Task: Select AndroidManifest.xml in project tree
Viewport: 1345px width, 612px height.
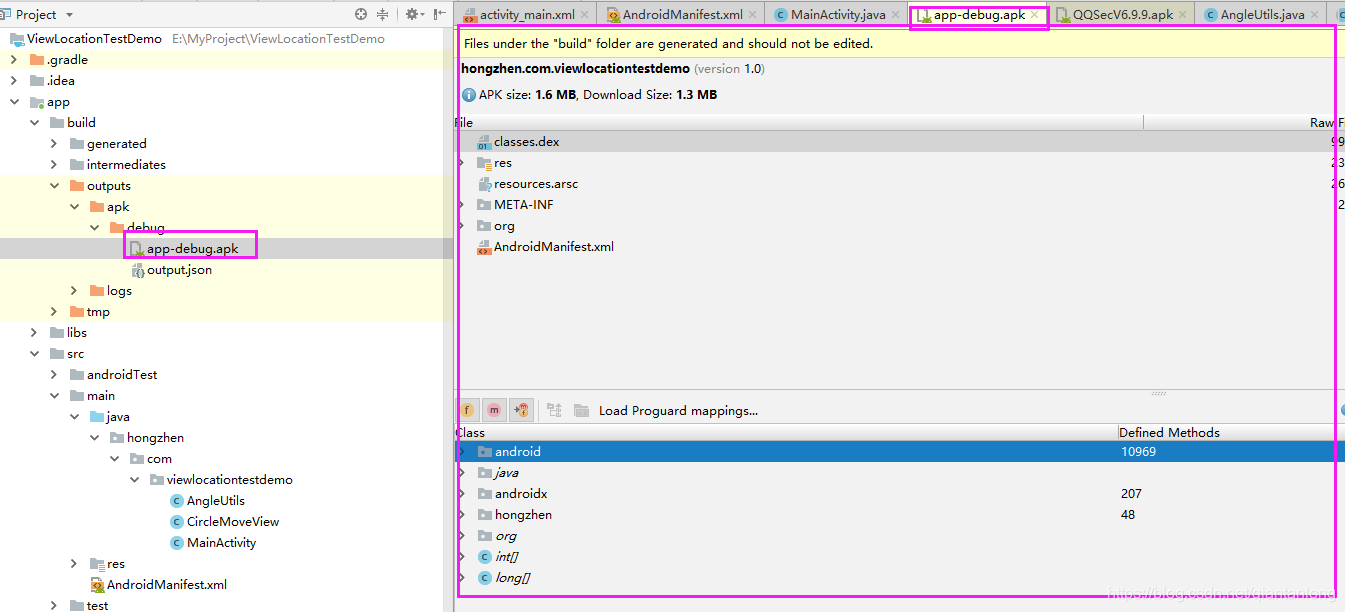Action: point(167,585)
